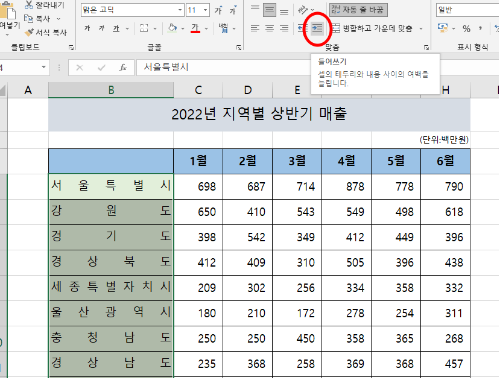
Task: Open alignment (맞춤) group dialog launcher
Action: click(426, 48)
